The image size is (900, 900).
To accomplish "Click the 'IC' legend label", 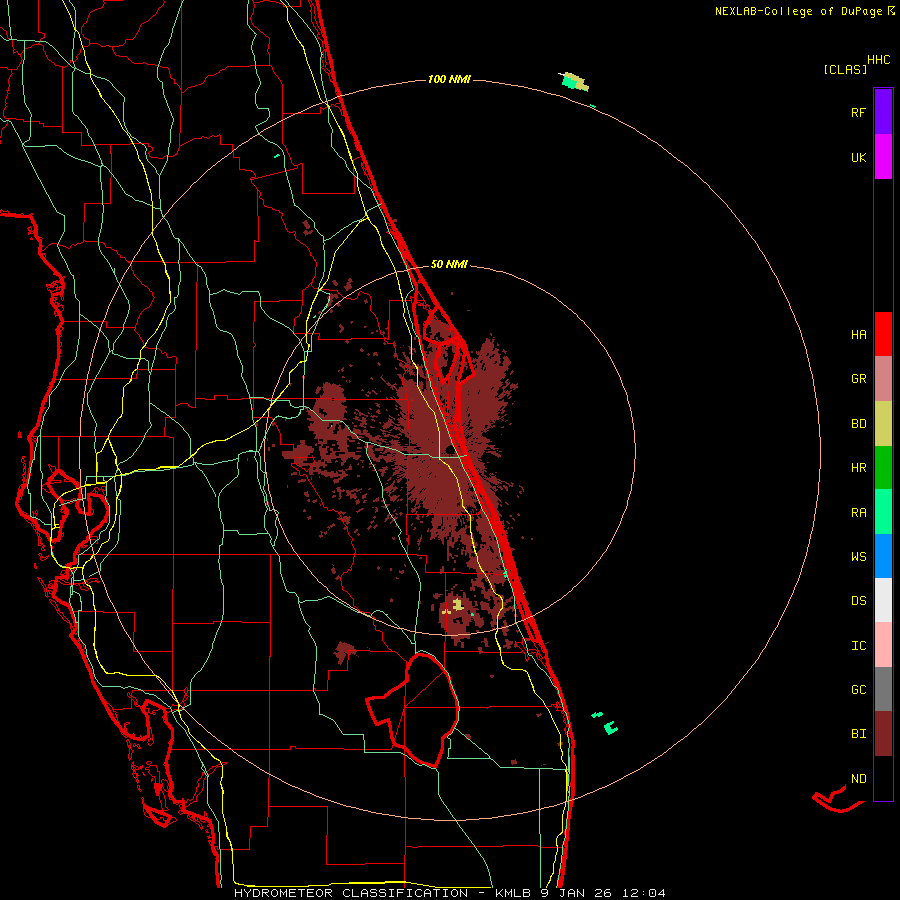I will tap(858, 646).
